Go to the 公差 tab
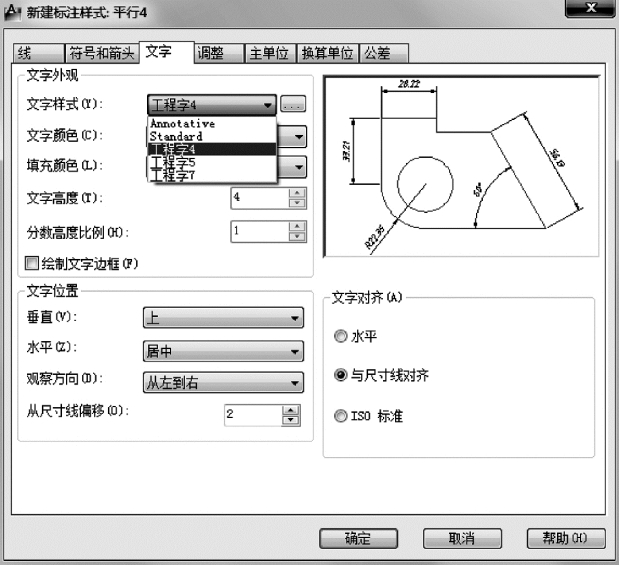The height and width of the screenshot is (565, 619). pos(377,54)
